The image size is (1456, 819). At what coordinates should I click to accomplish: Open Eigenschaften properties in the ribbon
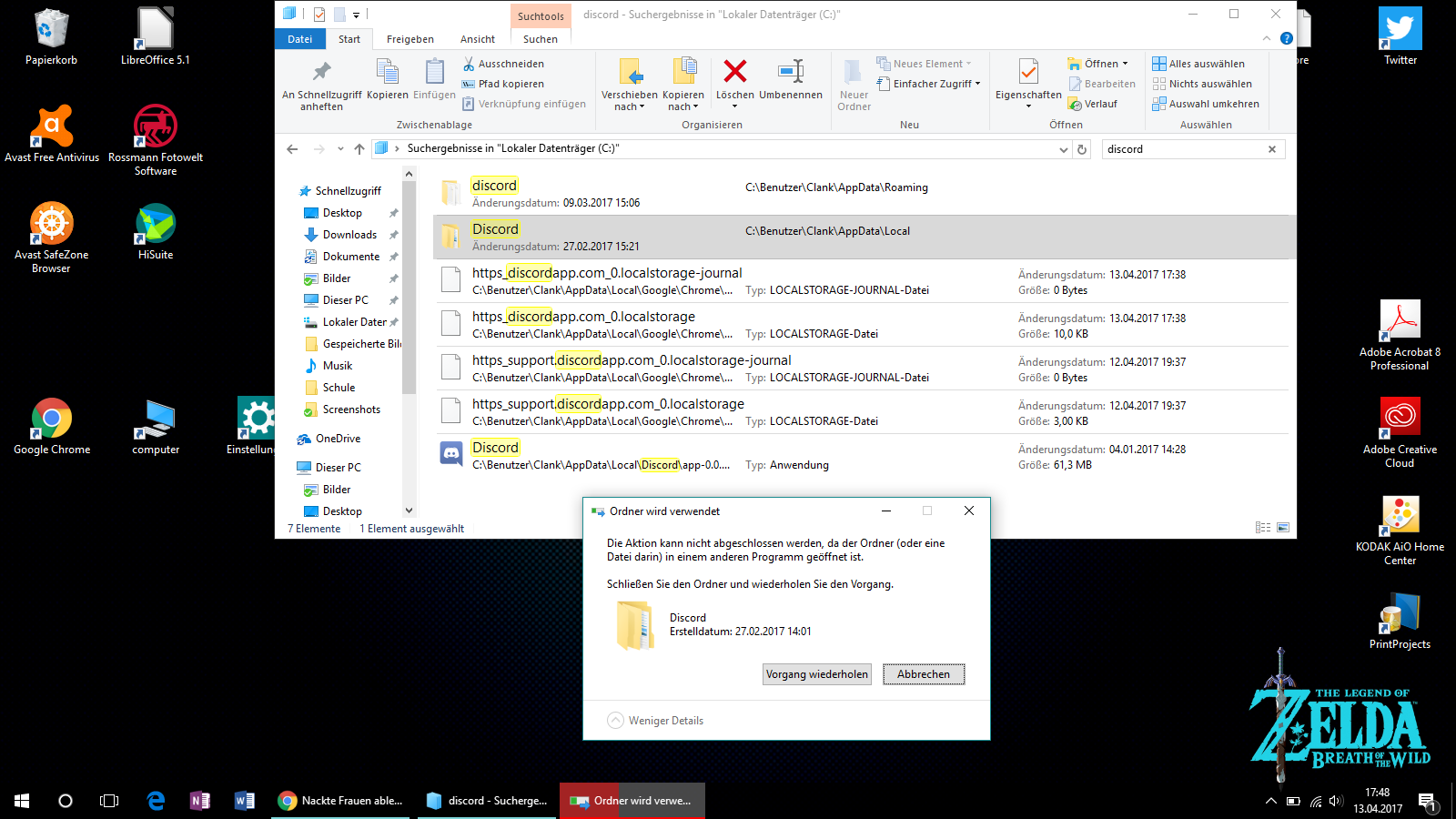[1028, 73]
